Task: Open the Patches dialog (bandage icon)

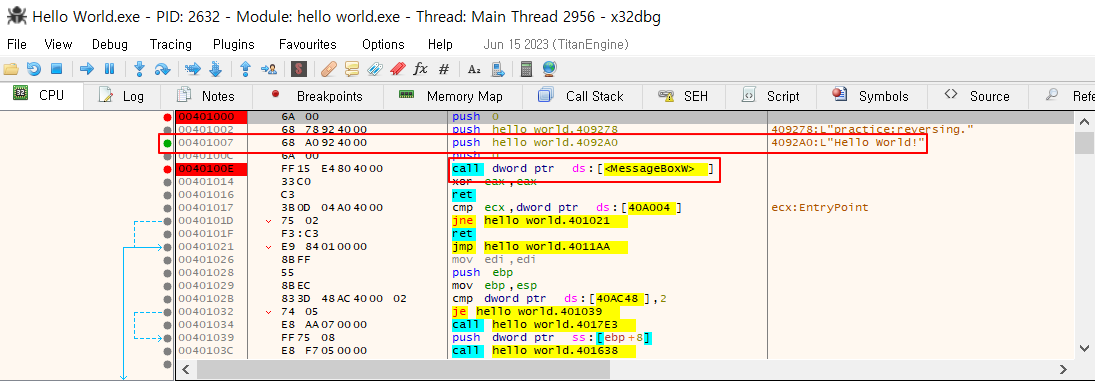Action: [x=329, y=69]
